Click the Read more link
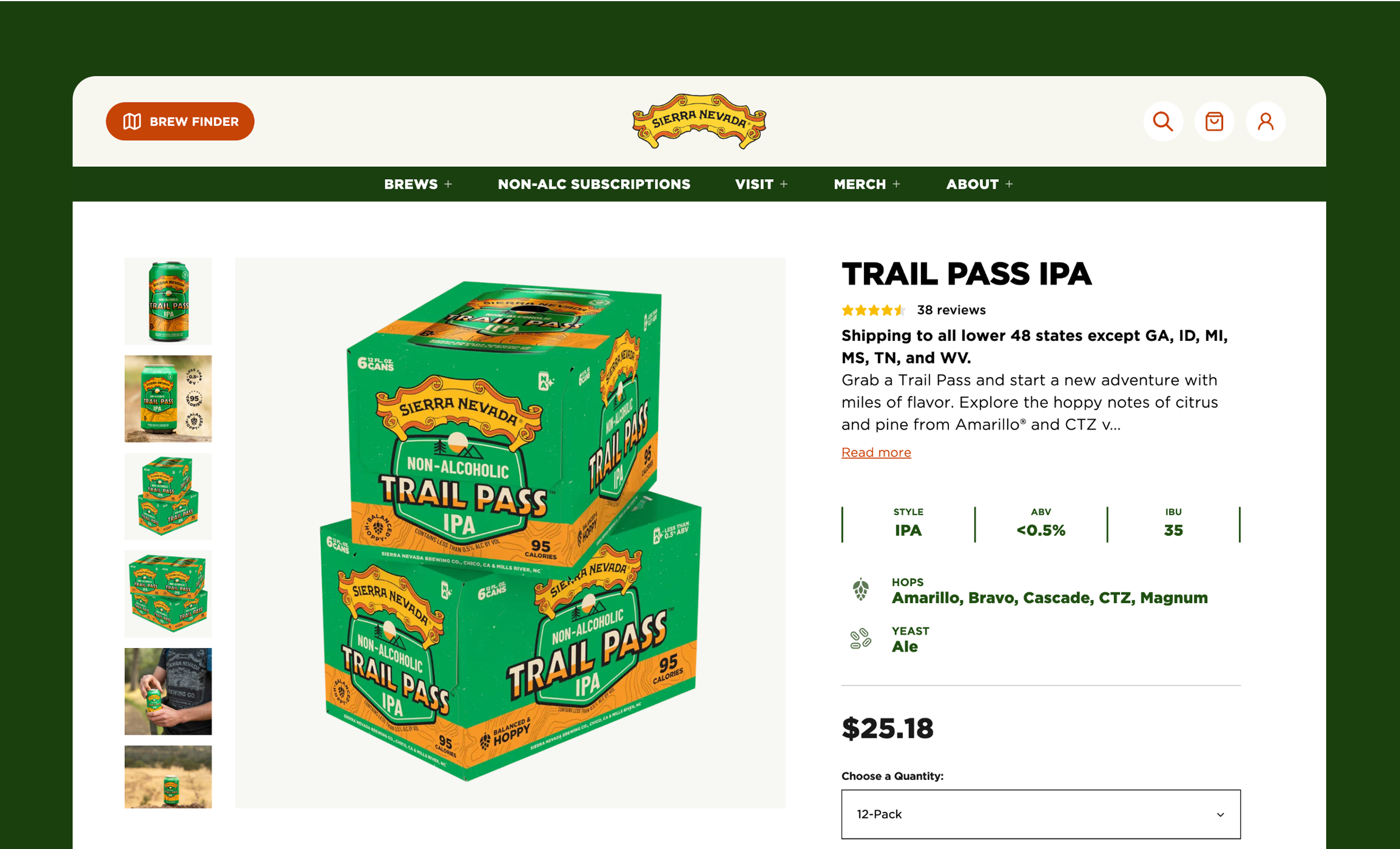The height and width of the screenshot is (849, 1400). pyautogui.click(x=876, y=452)
